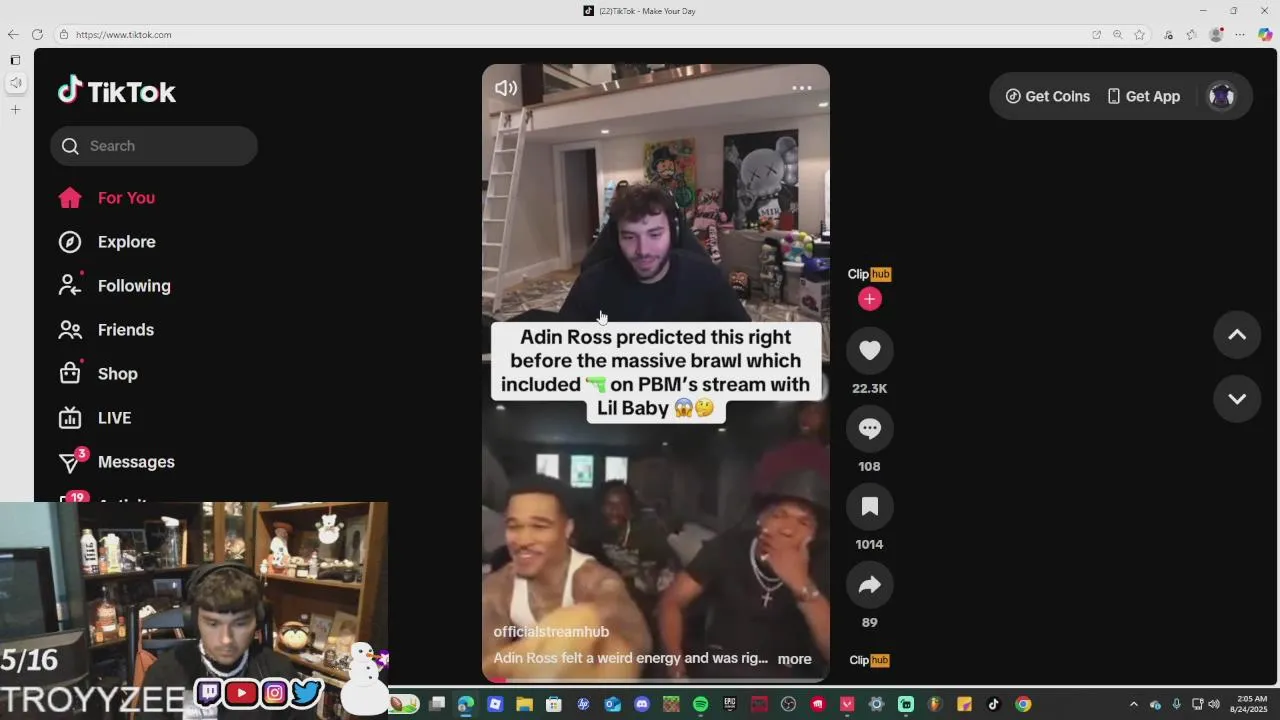Open the video three-dot options menu

(x=802, y=88)
